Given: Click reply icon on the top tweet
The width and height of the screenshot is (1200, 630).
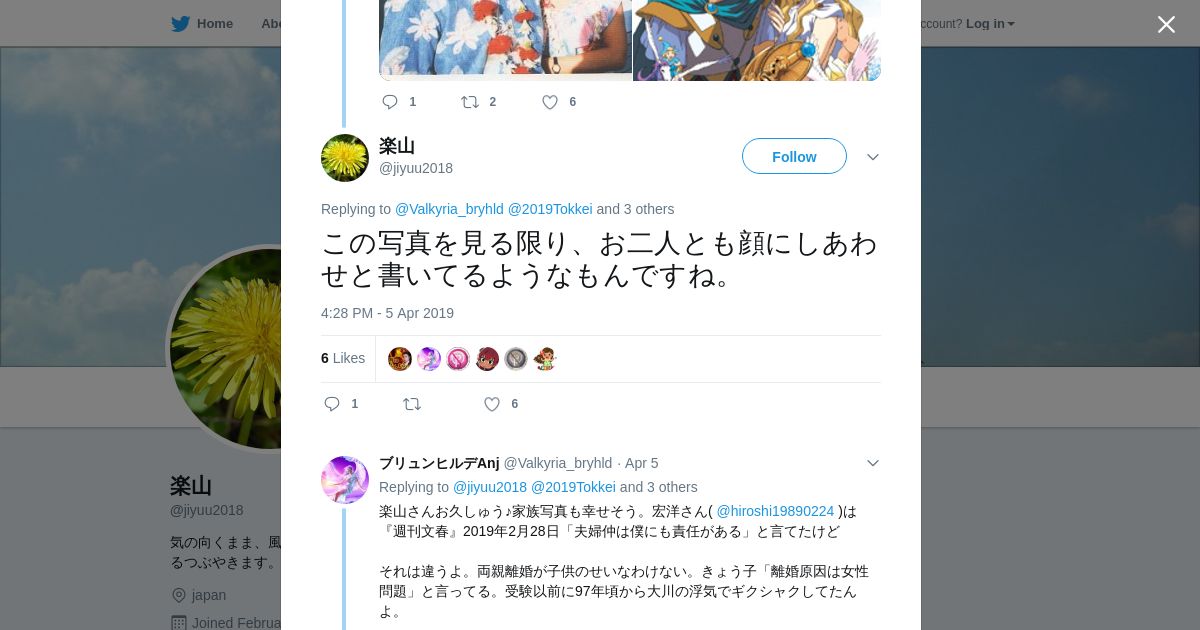Looking at the screenshot, I should [x=390, y=102].
